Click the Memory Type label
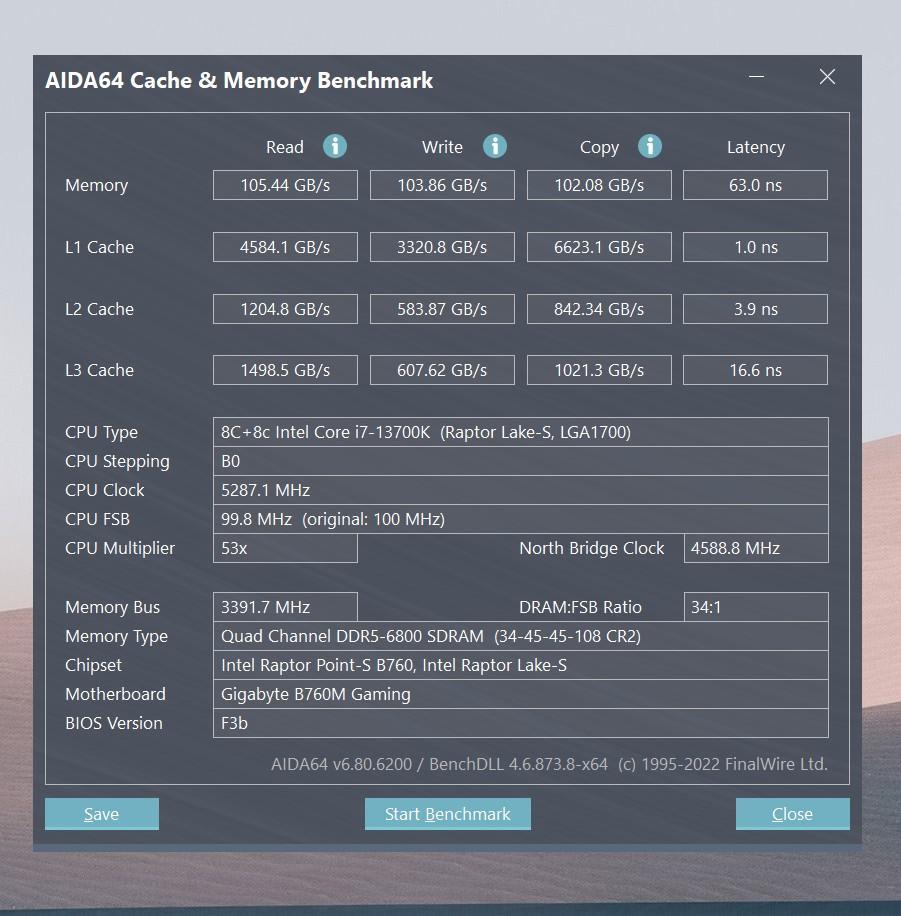This screenshot has width=901, height=916. (116, 637)
